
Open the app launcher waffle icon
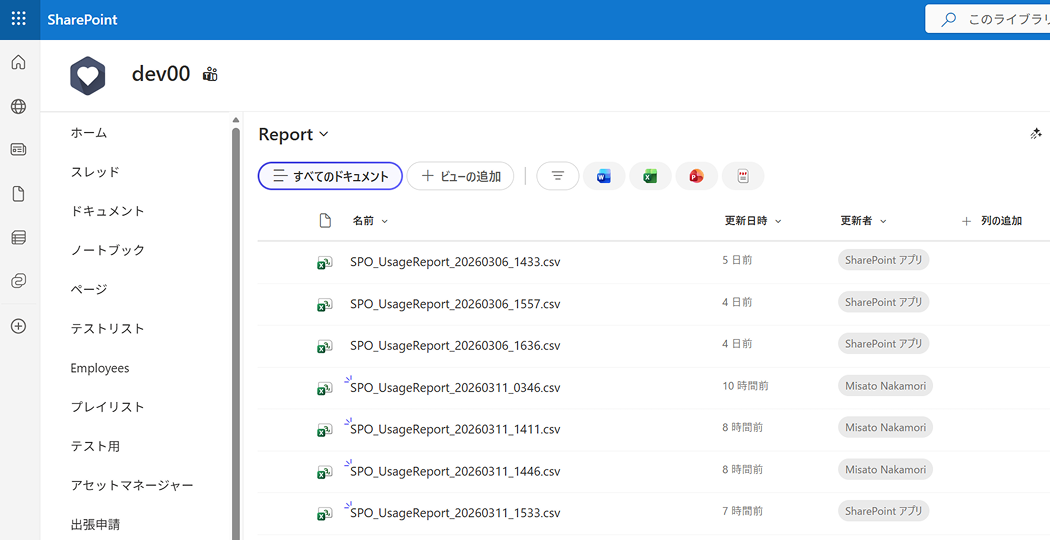[19, 19]
